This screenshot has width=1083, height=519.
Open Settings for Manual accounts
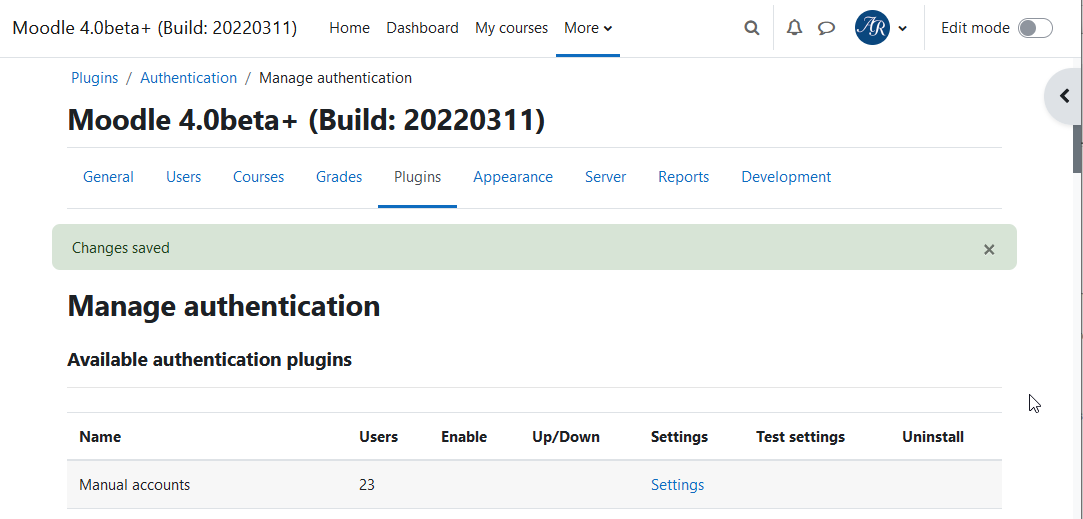[x=678, y=485]
